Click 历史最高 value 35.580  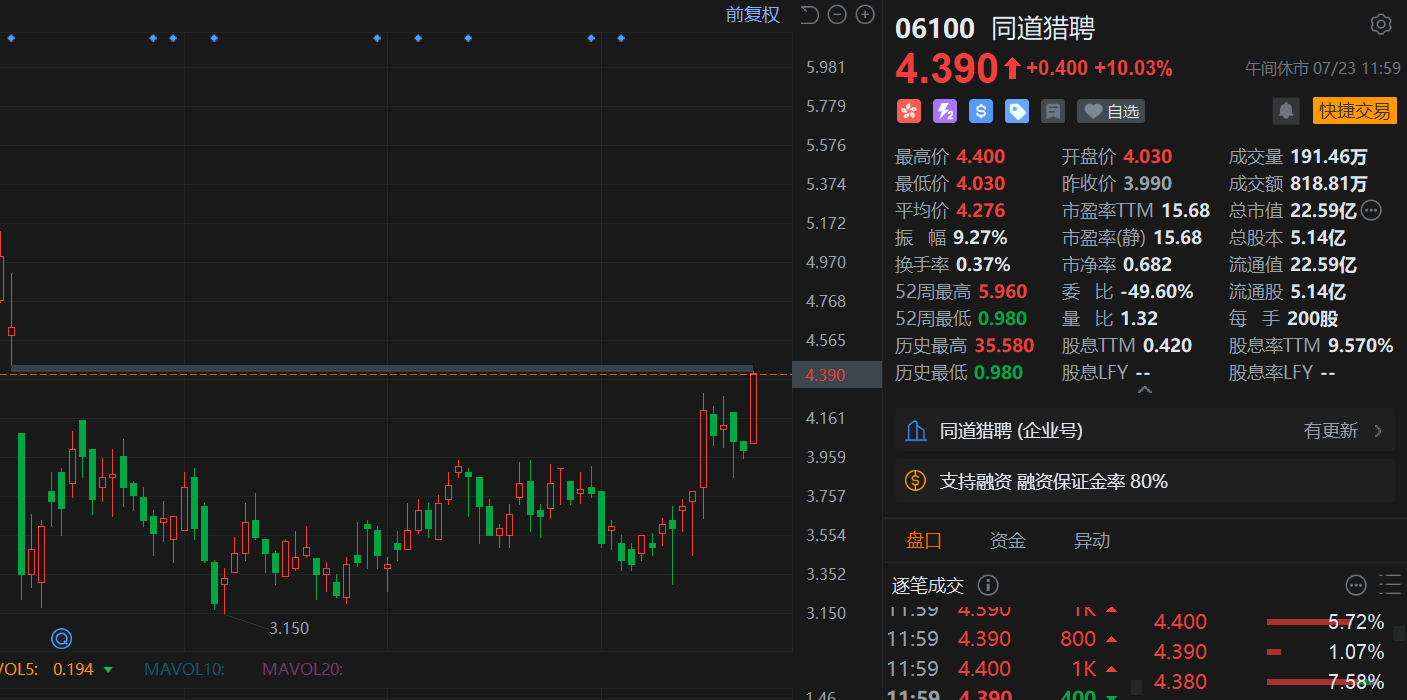tap(1004, 346)
